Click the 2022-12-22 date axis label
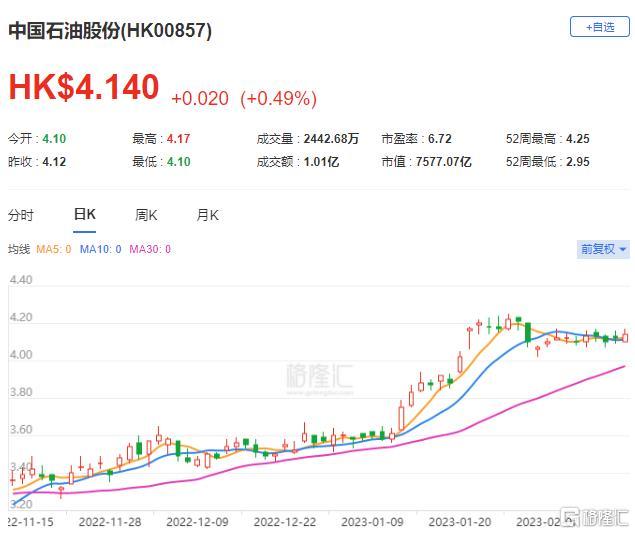The image size is (635, 534). coord(285,521)
